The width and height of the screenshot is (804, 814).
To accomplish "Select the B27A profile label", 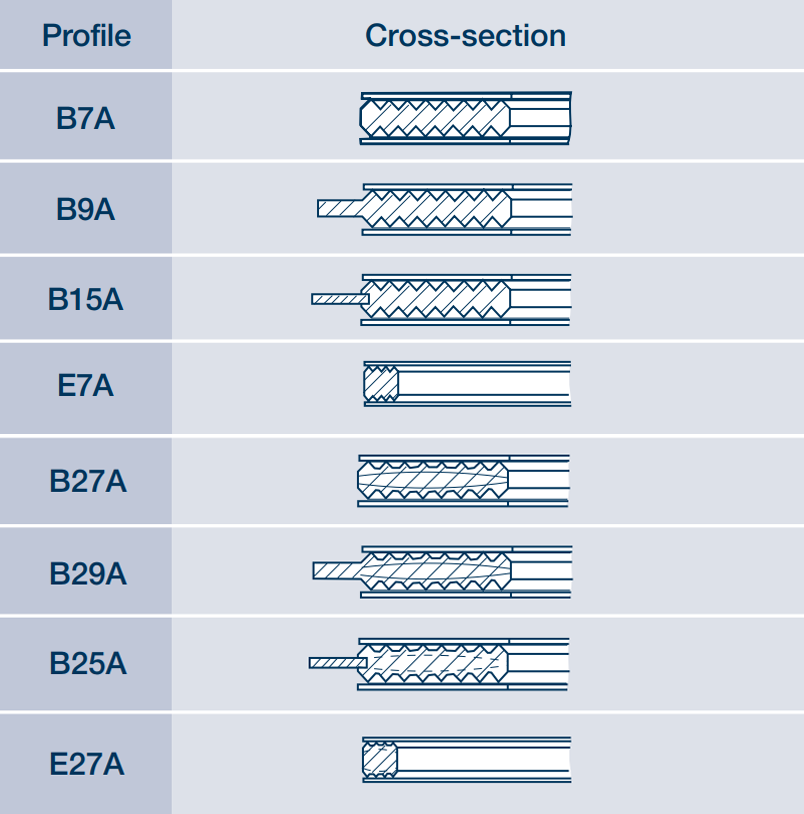I will [87, 481].
